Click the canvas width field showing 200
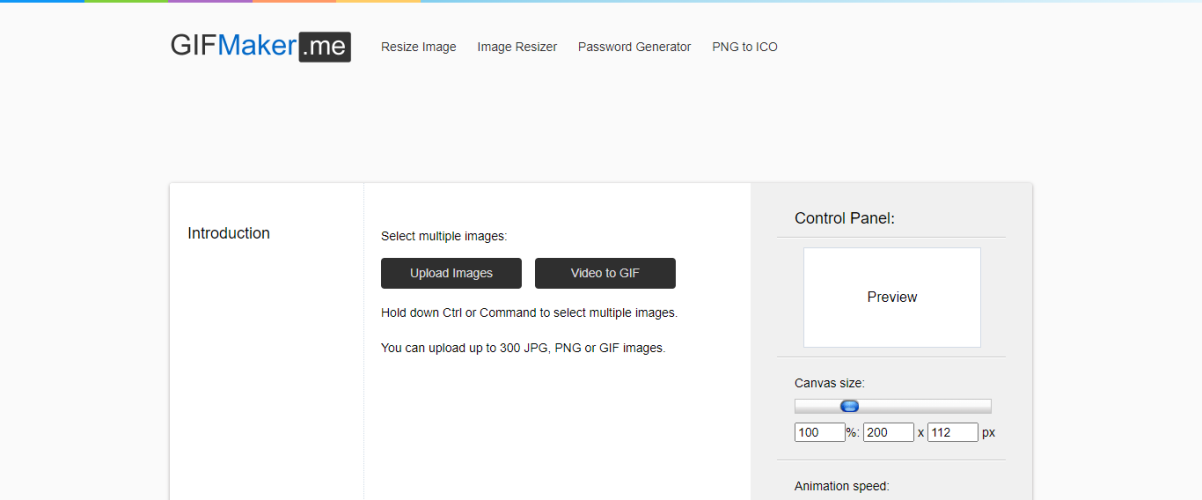The image size is (1202, 500). tap(888, 433)
